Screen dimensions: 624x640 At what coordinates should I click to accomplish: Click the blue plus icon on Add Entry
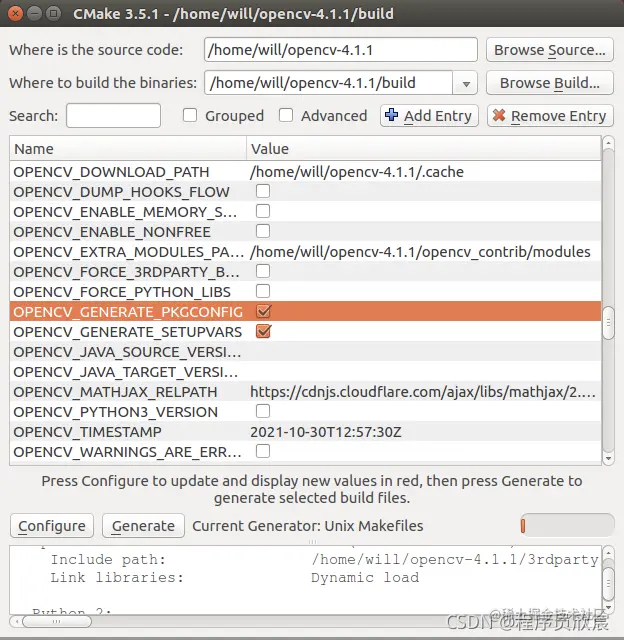pyautogui.click(x=391, y=115)
